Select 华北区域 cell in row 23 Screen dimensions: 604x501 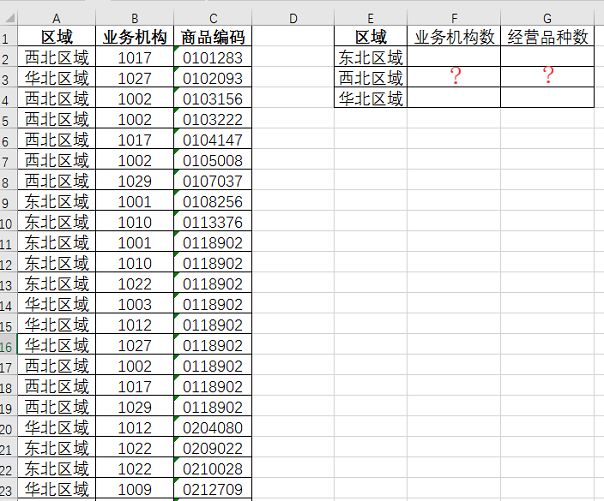coord(56,489)
